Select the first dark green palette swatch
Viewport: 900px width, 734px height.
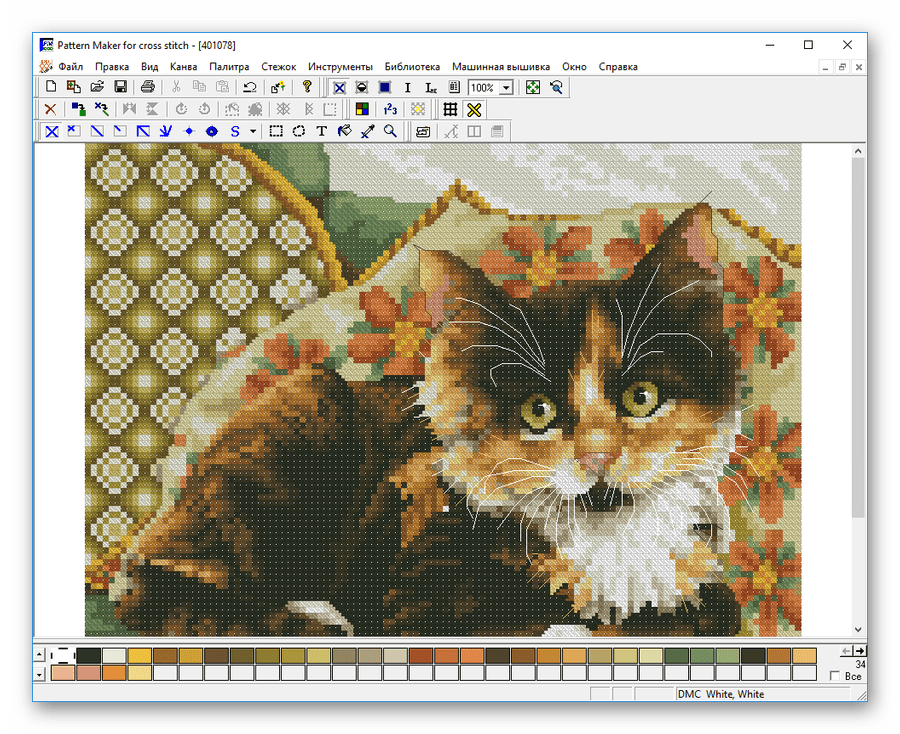(x=89, y=655)
